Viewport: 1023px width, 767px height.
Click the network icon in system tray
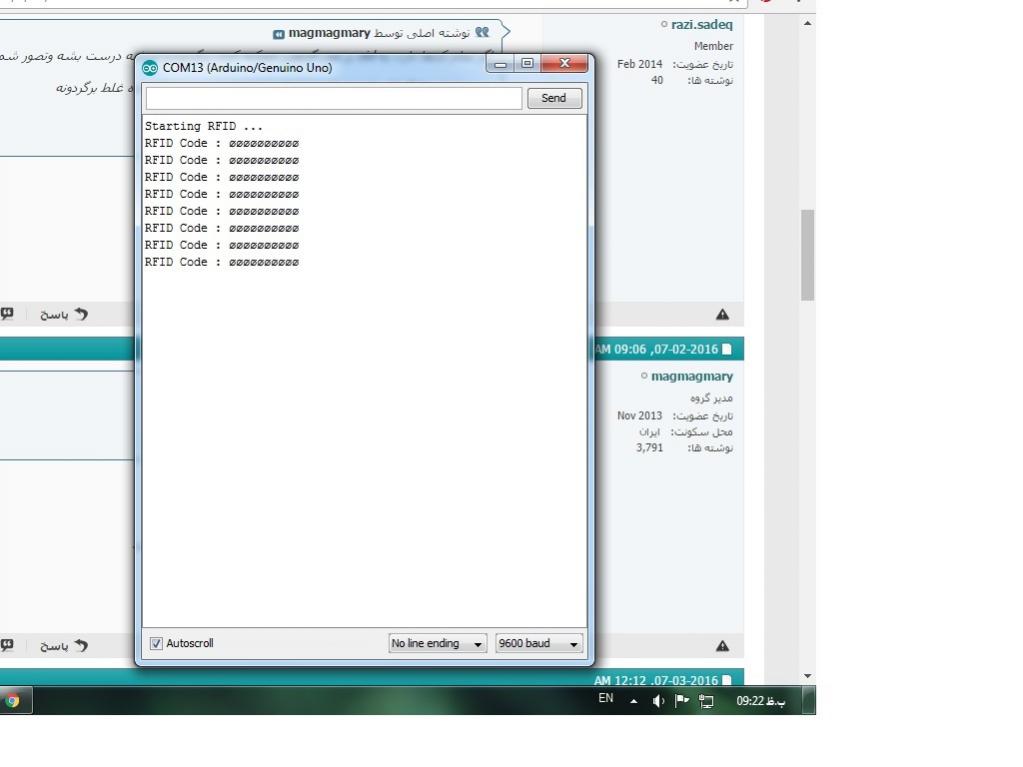tap(706, 701)
